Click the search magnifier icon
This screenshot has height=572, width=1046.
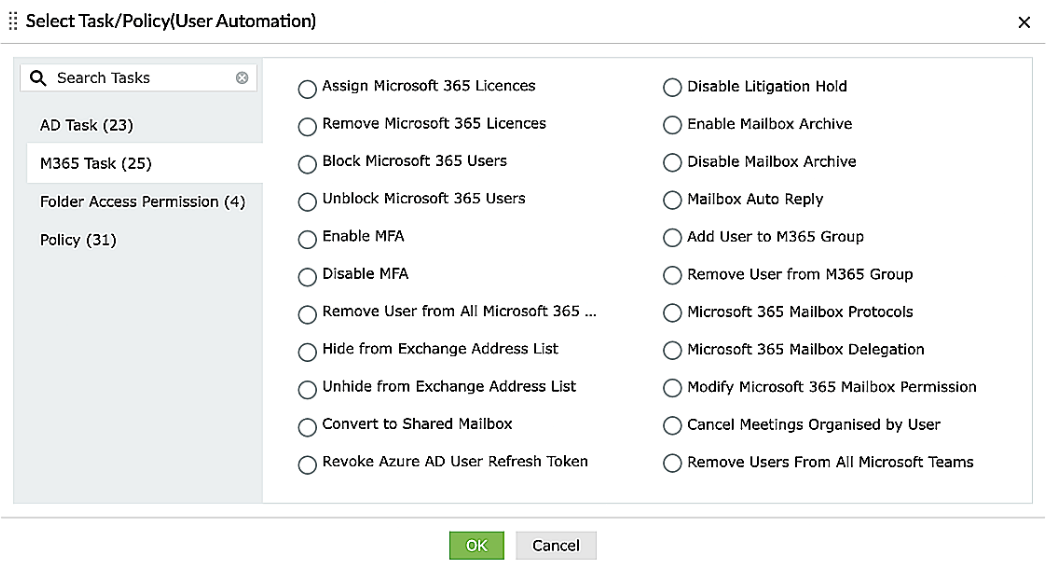click(38, 78)
